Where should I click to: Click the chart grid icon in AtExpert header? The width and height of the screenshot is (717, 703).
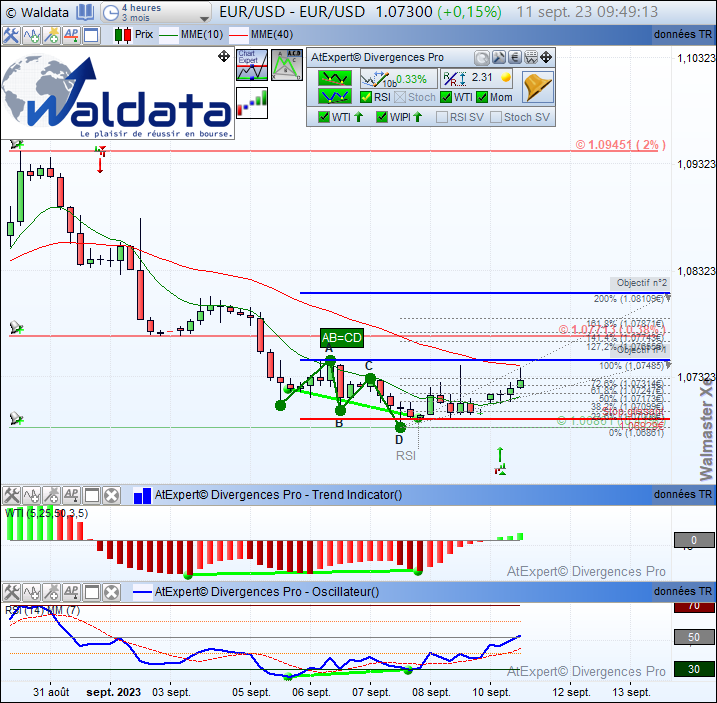[x=531, y=58]
